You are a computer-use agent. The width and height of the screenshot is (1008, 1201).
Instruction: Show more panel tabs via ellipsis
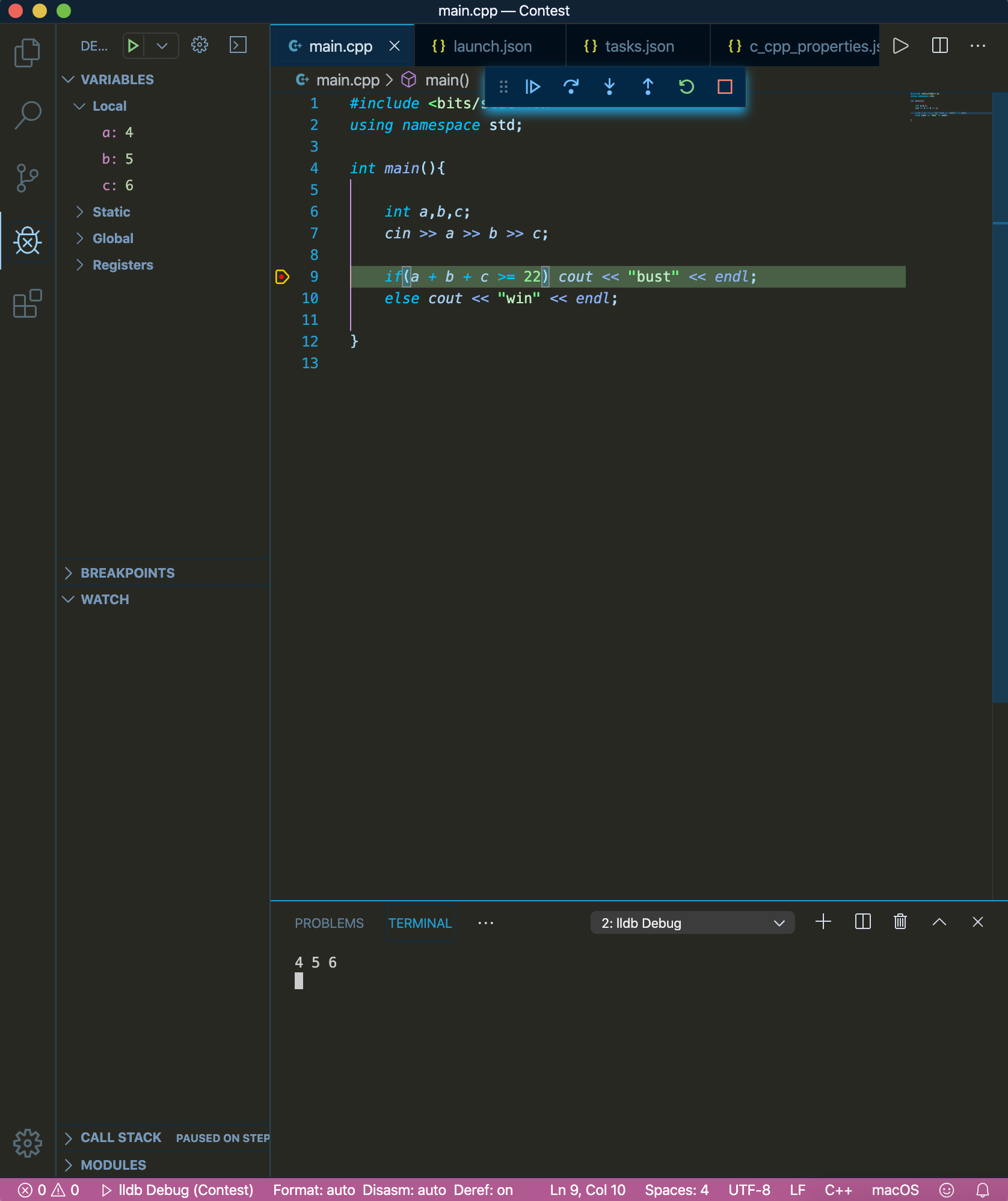click(486, 923)
